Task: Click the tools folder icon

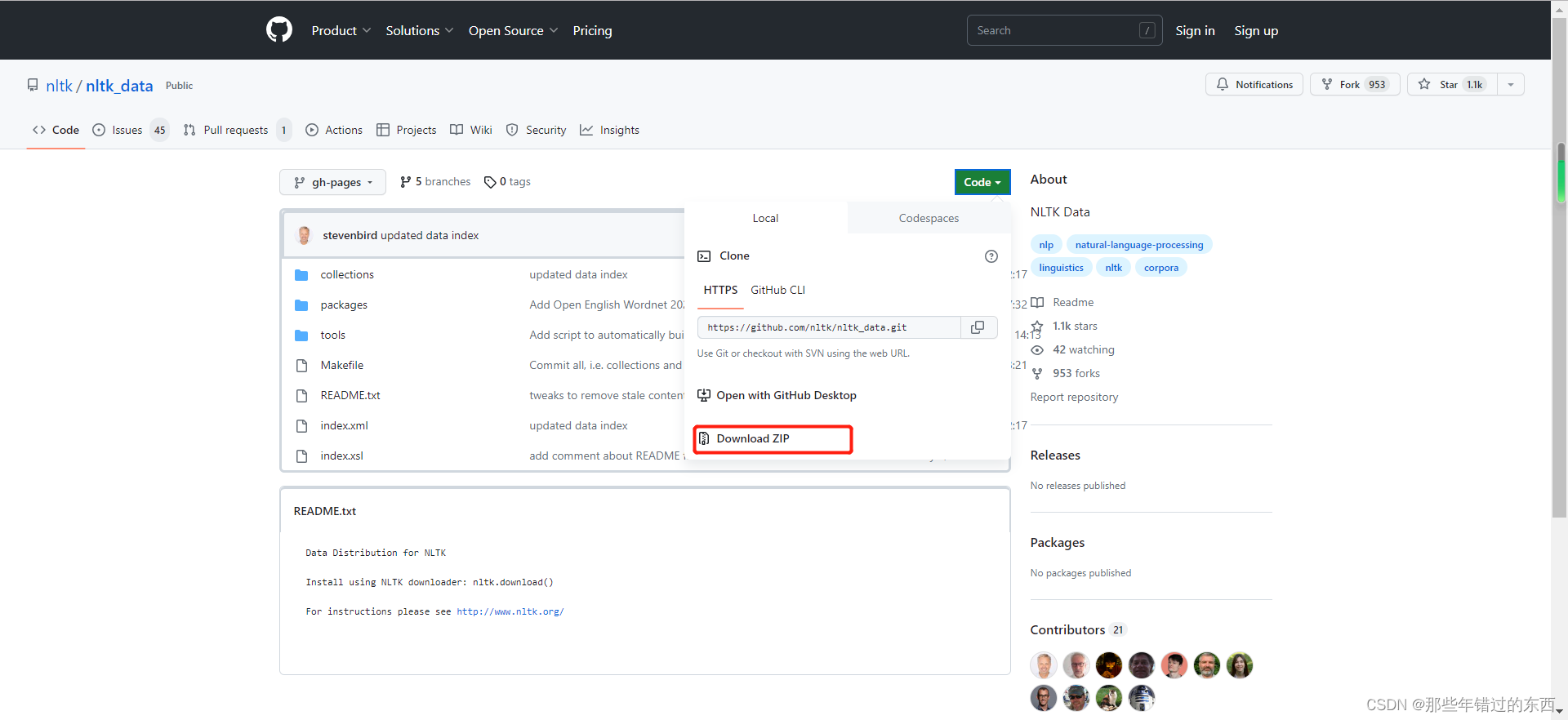Action: point(301,336)
